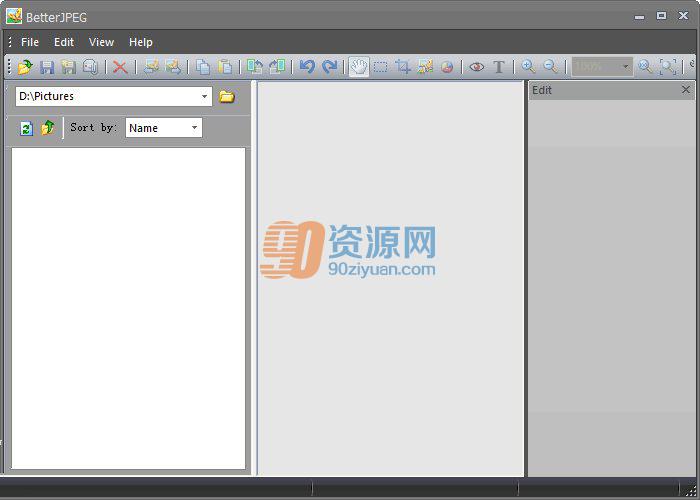Open the Help menu
The width and height of the screenshot is (700, 500).
141,42
